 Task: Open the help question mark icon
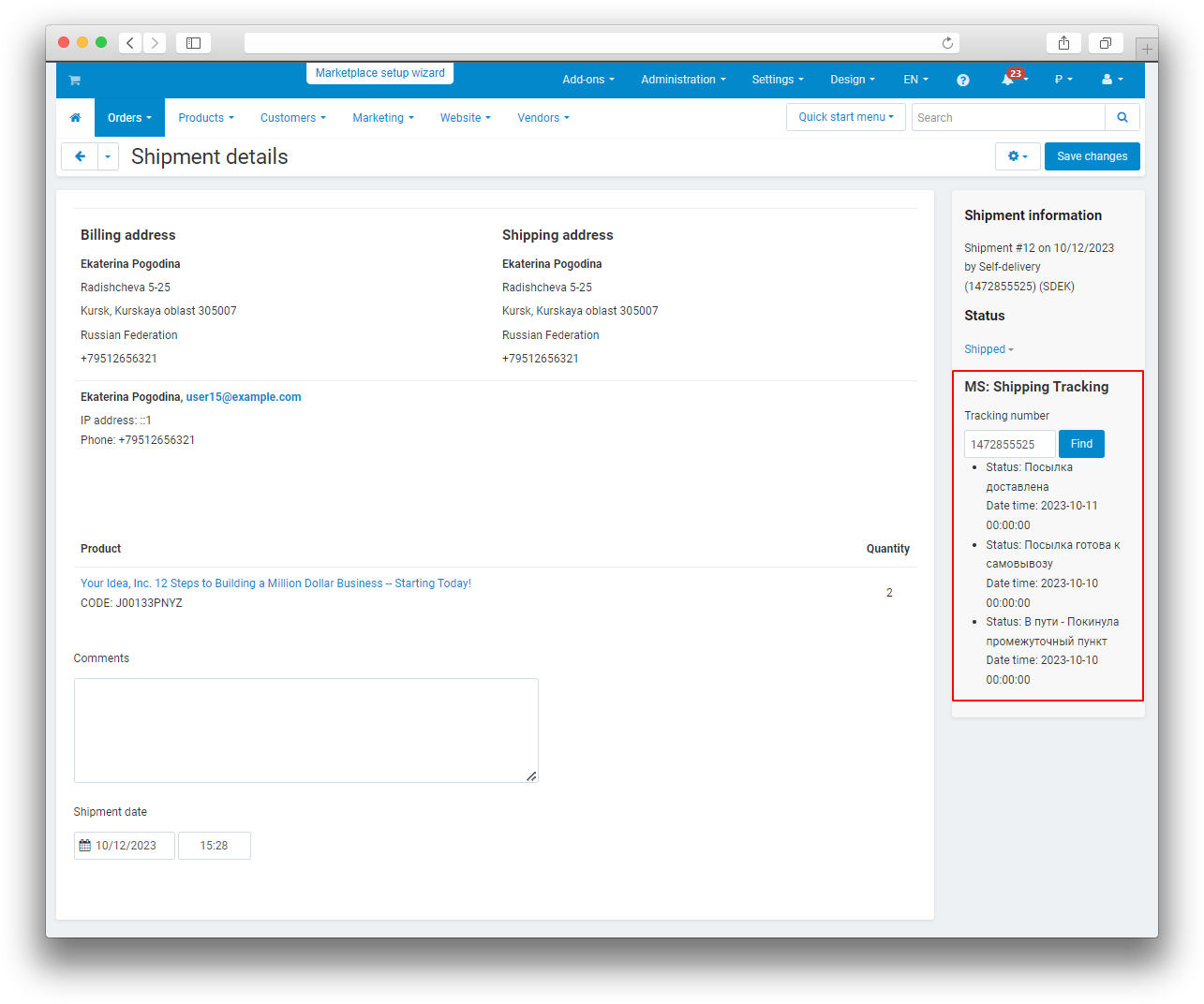coord(962,81)
